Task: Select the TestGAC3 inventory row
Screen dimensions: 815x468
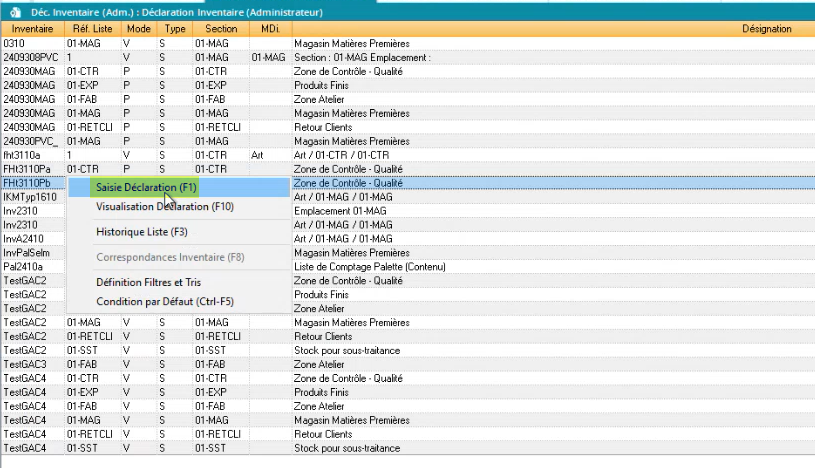Action: [30, 365]
